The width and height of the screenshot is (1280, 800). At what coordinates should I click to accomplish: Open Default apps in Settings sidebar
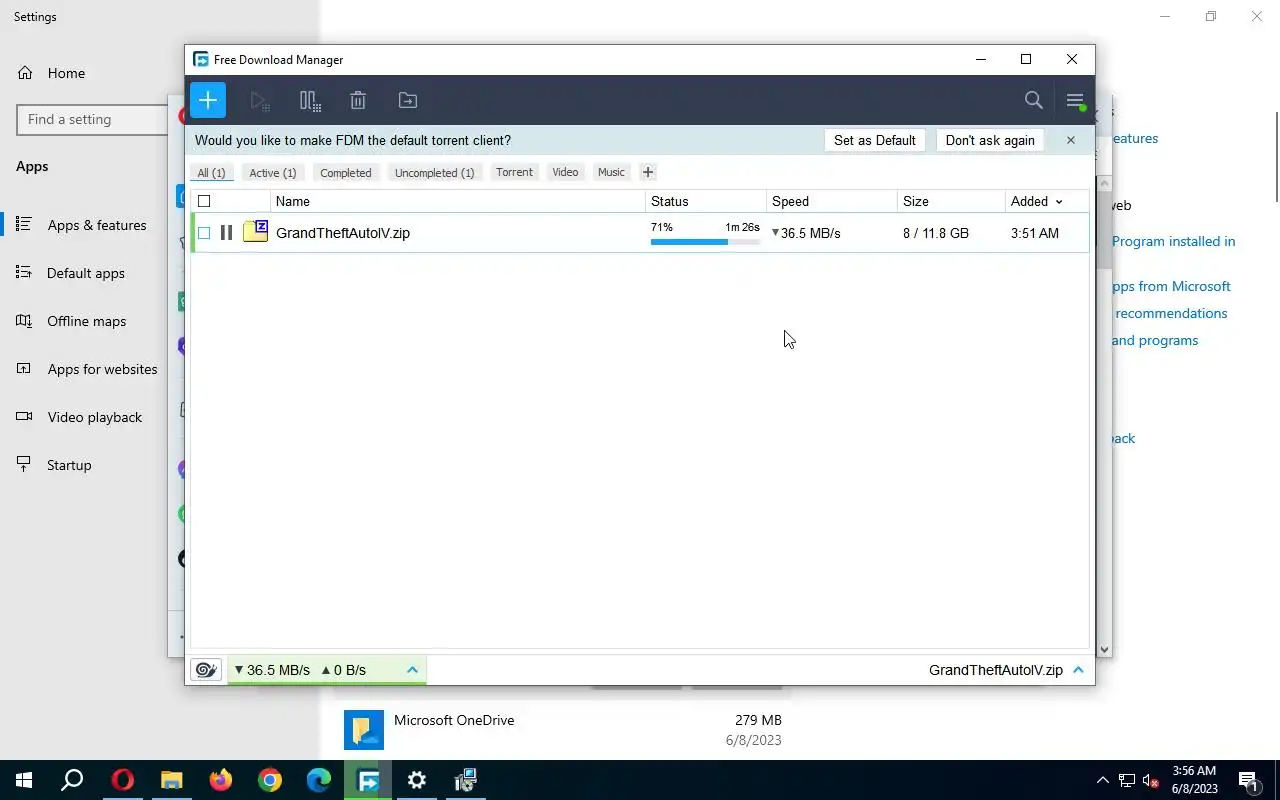[86, 273]
